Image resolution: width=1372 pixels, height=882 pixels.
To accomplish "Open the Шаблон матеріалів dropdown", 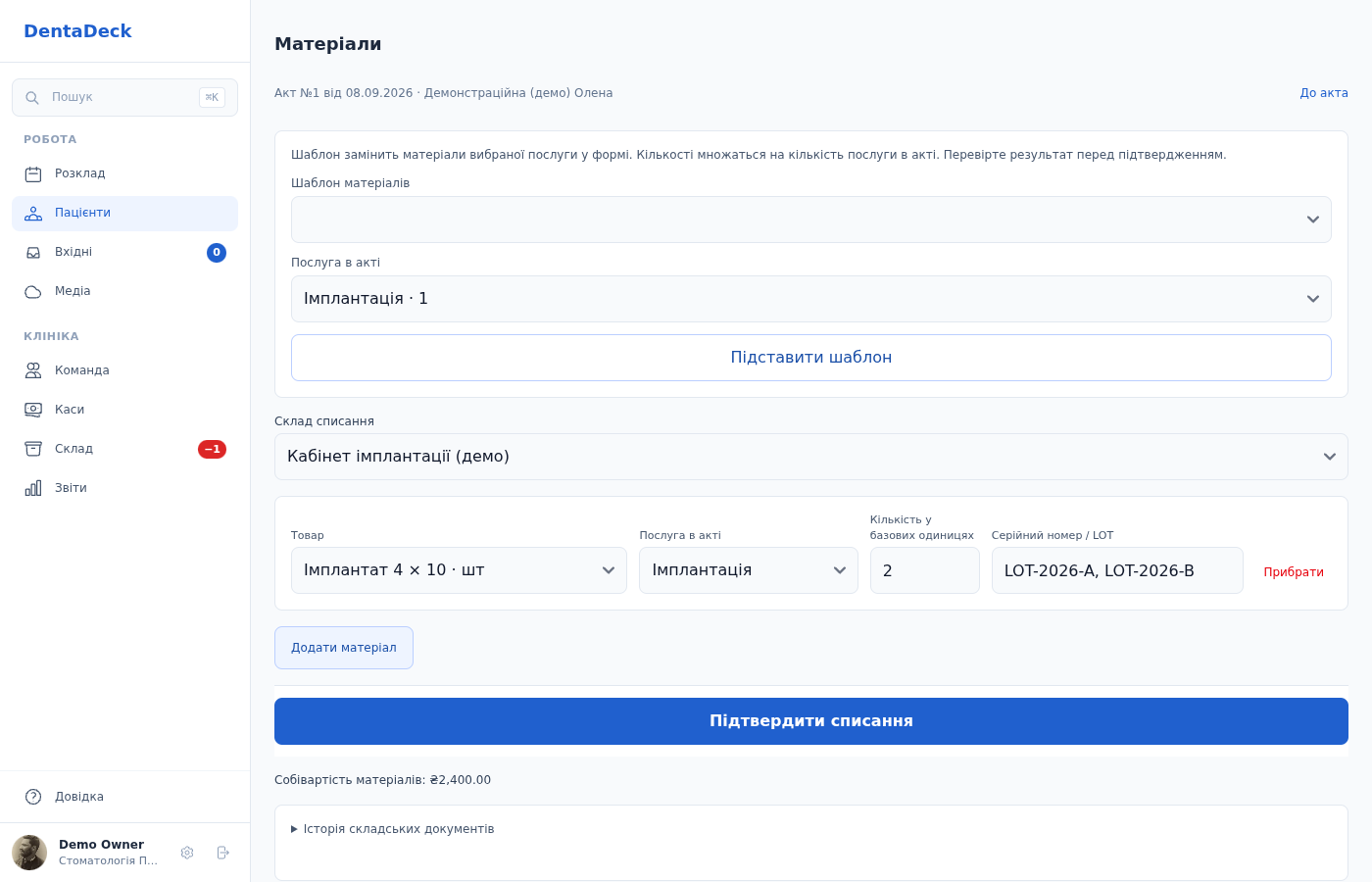I will point(811,220).
